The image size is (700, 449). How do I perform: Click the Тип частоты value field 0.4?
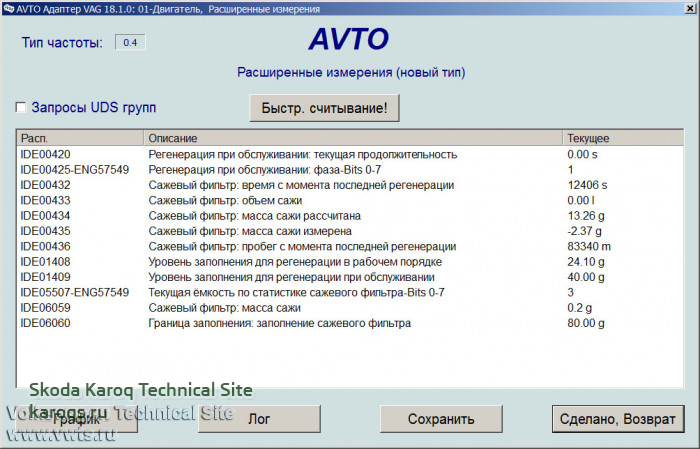(x=130, y=42)
